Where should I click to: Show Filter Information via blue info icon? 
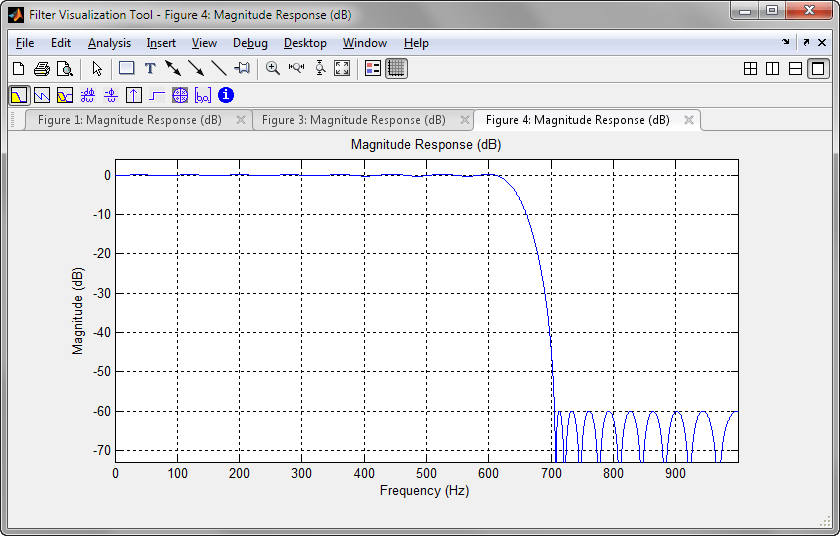pos(226,95)
